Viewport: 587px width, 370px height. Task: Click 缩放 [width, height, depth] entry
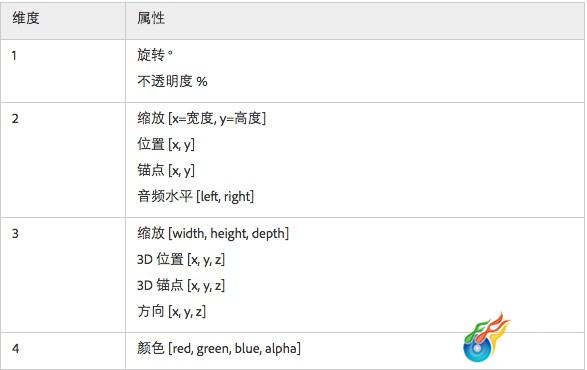pyautogui.click(x=213, y=233)
